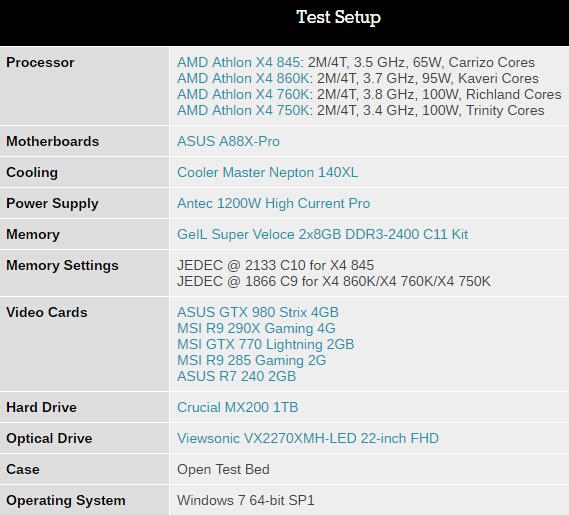Click the Test Setup table header
Image resolution: width=569 pixels, height=515 pixels.
[x=339, y=17]
